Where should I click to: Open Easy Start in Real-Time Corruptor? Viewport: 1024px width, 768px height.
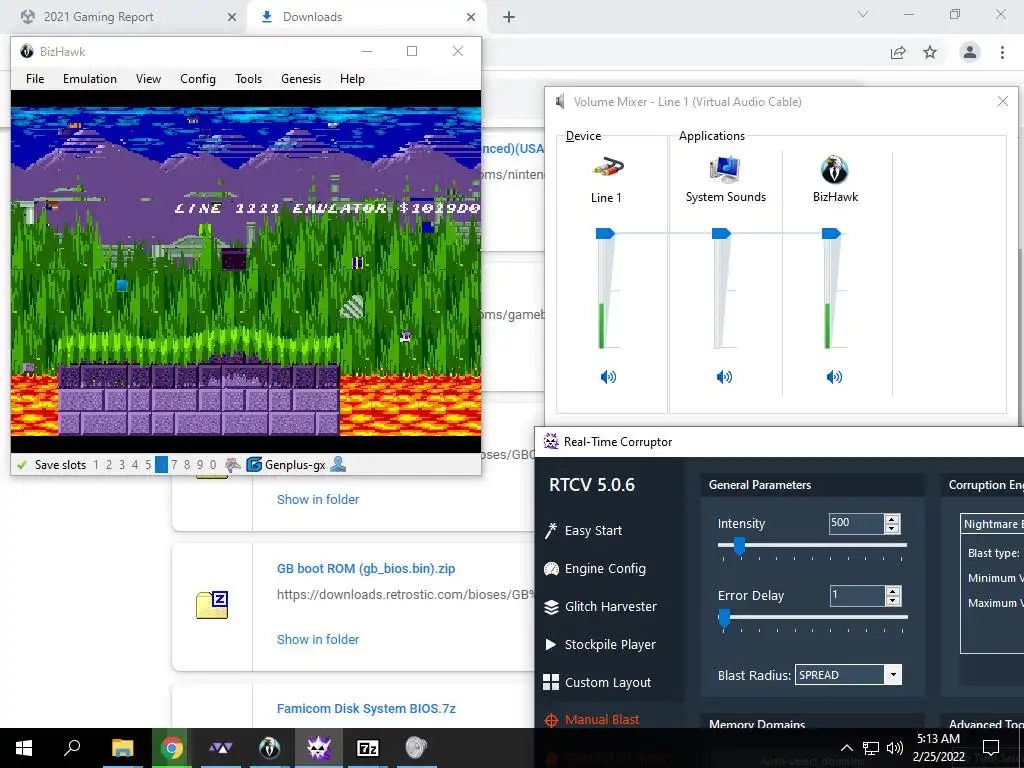[583, 530]
